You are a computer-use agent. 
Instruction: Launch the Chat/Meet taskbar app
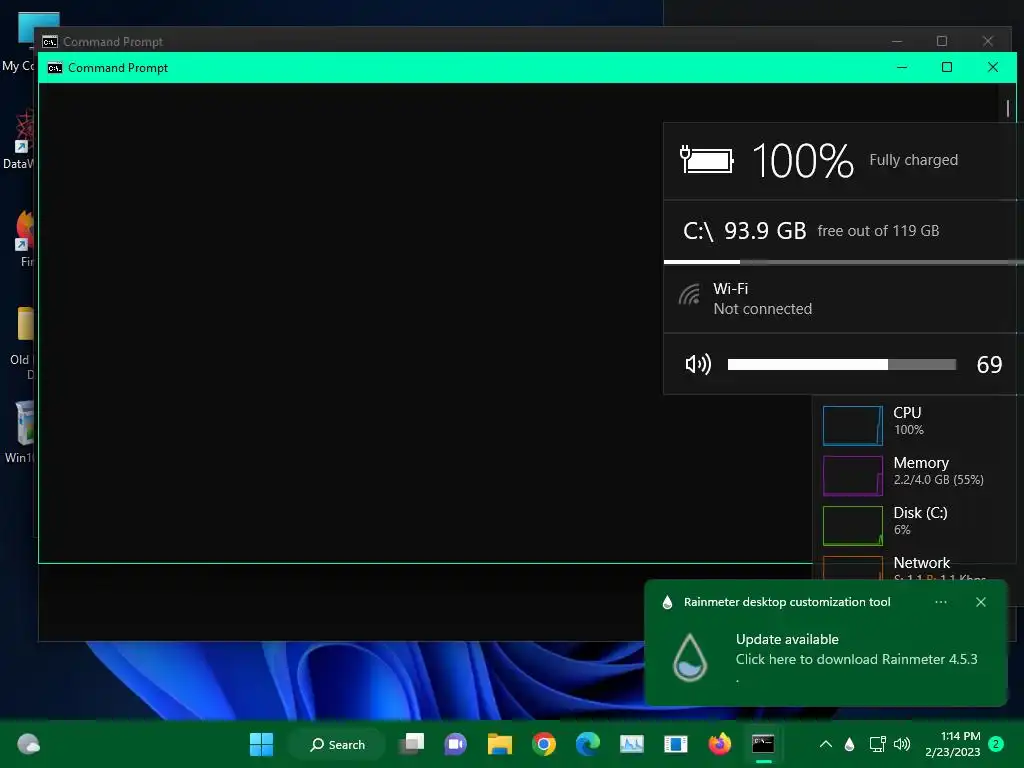[455, 744]
